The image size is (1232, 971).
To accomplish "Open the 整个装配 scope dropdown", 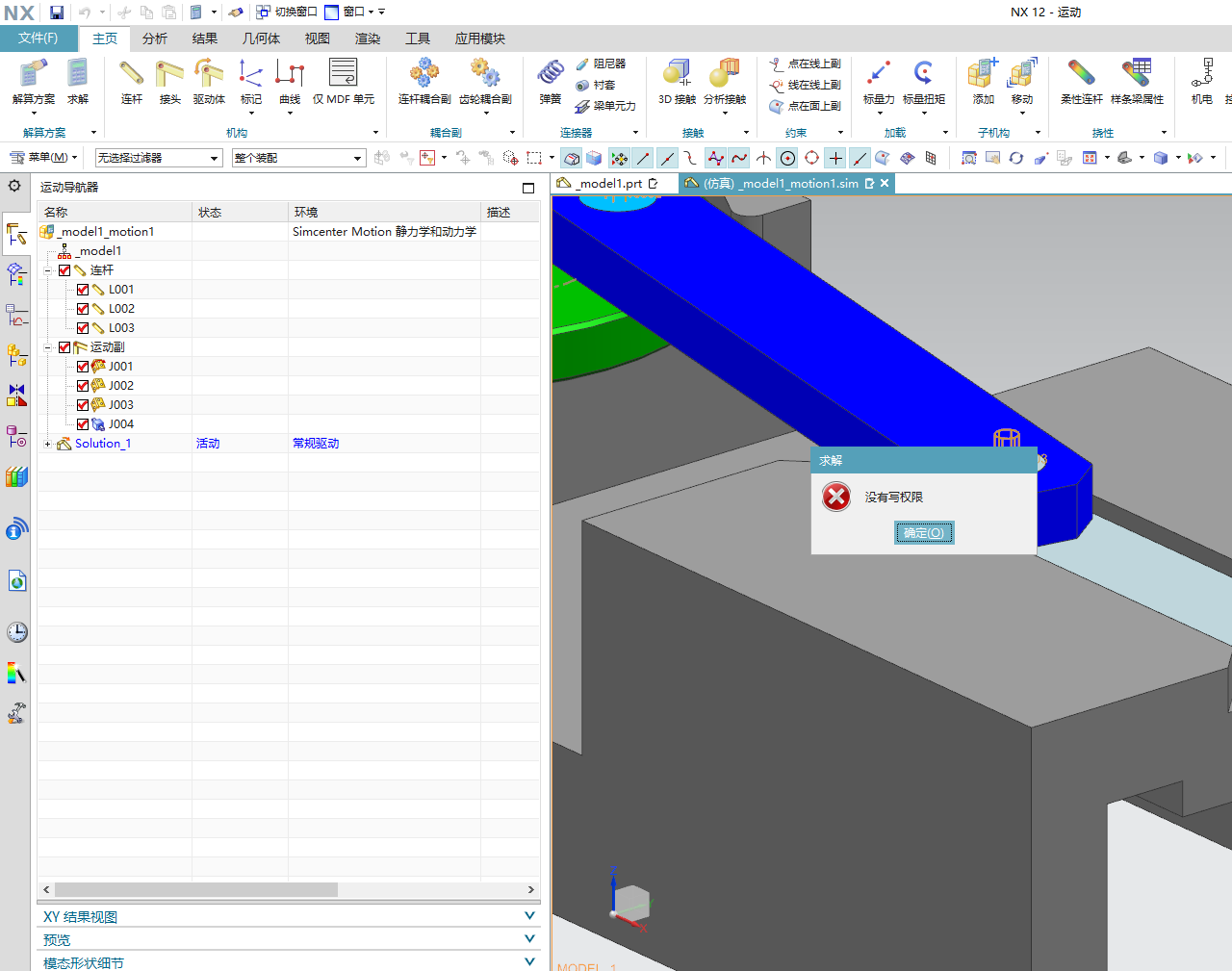I will 298,158.
